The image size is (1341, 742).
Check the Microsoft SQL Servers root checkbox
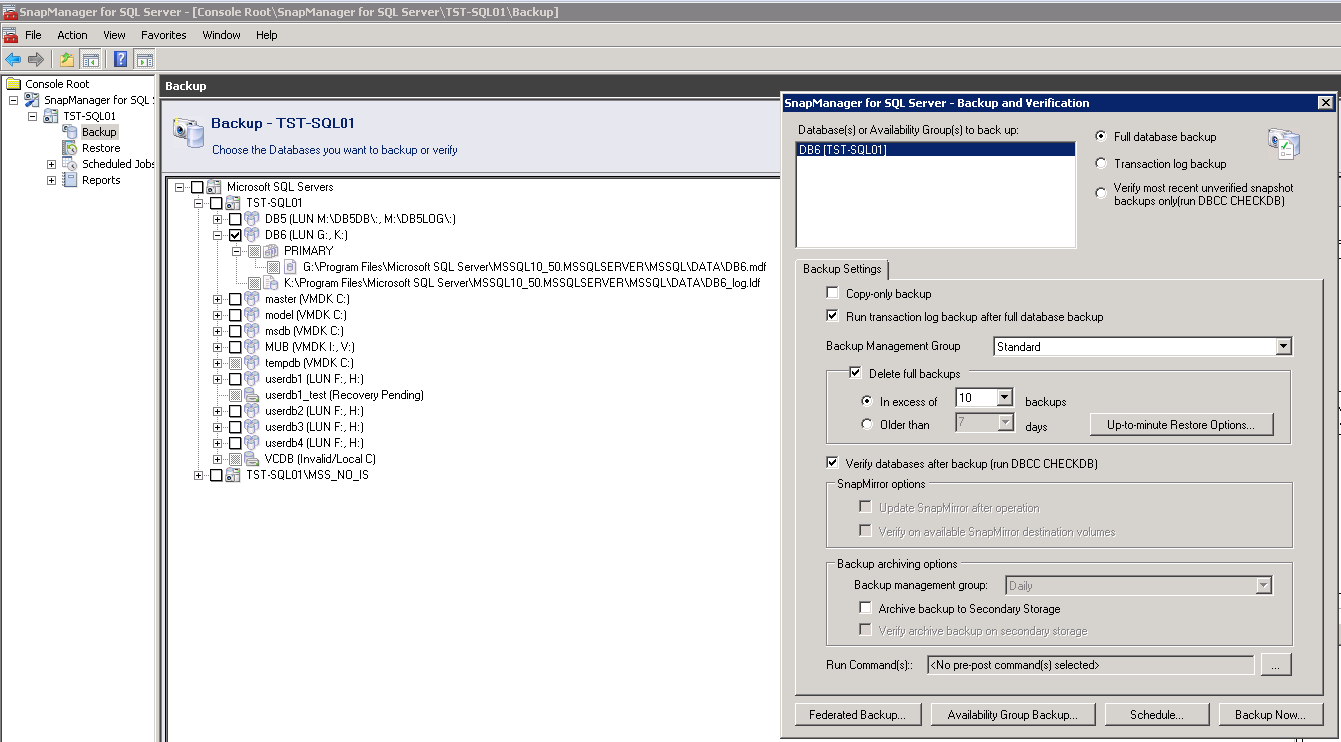pos(197,187)
